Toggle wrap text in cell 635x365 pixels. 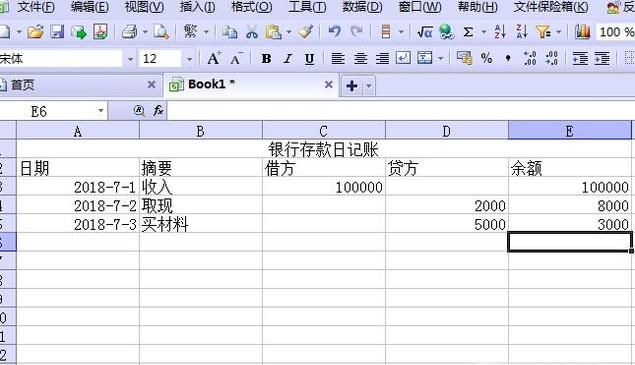[403, 59]
